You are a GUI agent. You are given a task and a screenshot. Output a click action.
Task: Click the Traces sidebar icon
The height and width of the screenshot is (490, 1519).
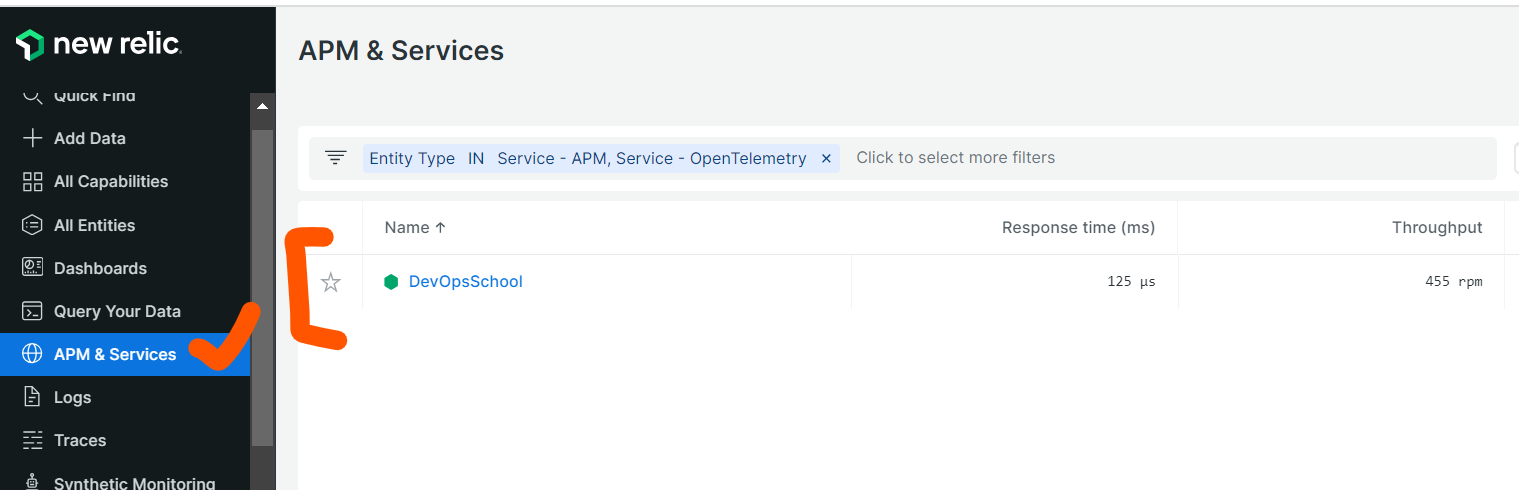[x=33, y=440]
